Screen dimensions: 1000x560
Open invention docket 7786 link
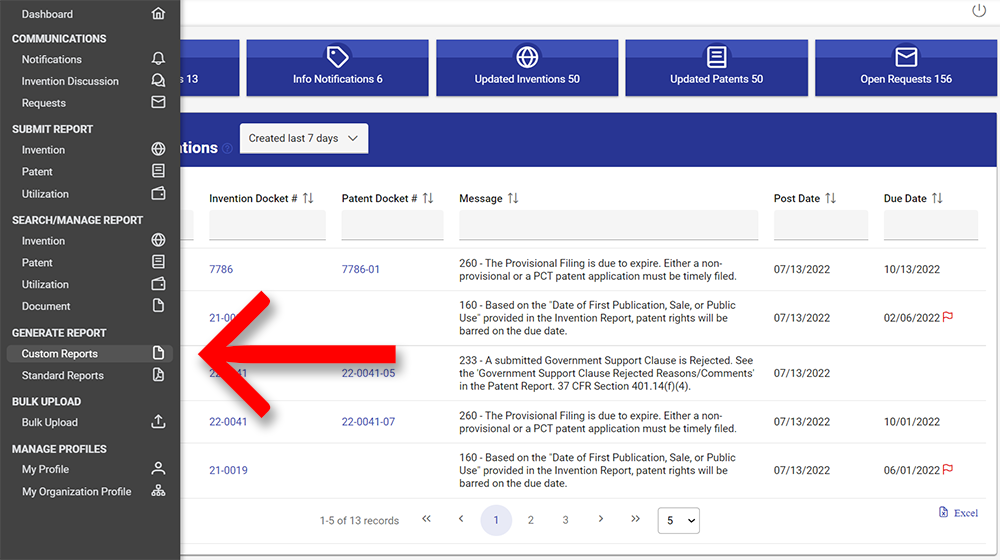pyautogui.click(x=221, y=269)
